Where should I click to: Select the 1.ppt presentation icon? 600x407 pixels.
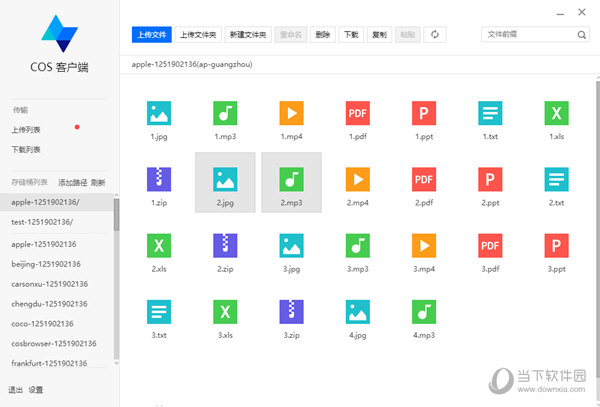[x=424, y=113]
